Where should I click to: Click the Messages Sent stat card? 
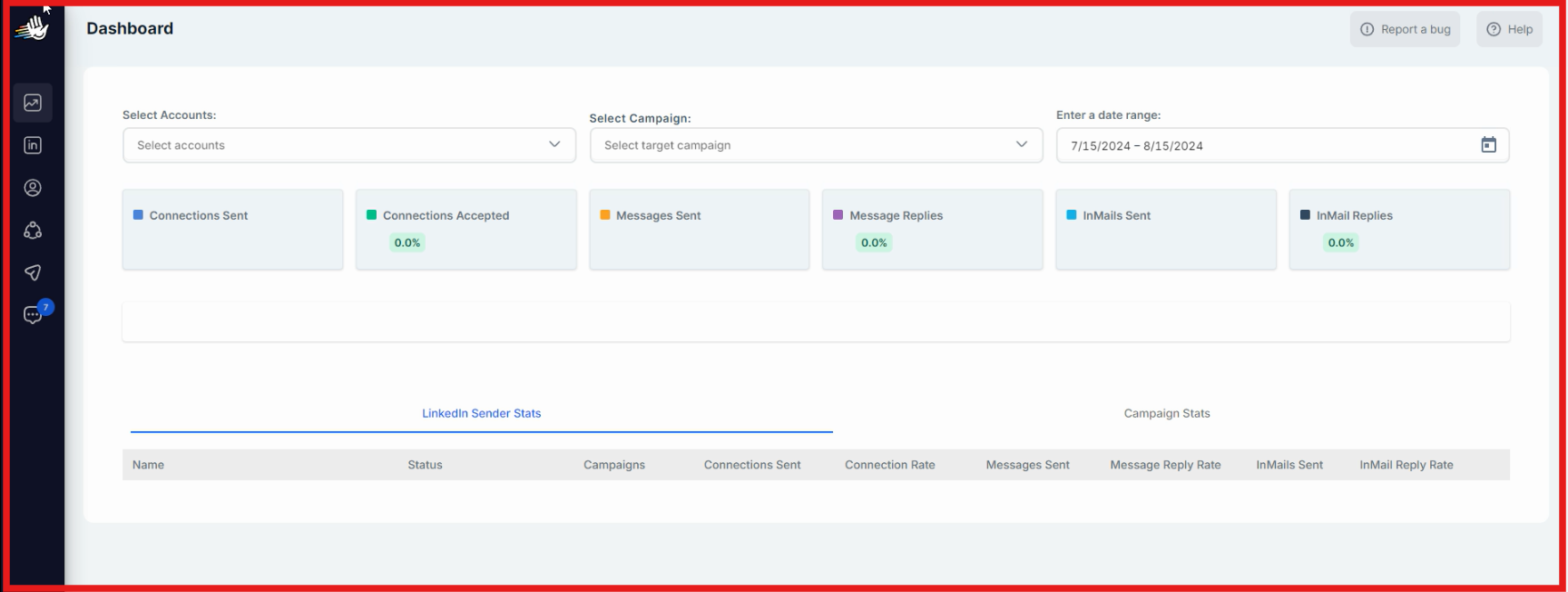700,230
